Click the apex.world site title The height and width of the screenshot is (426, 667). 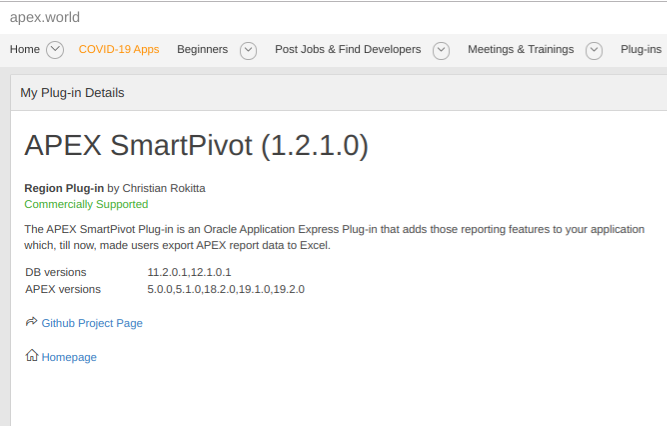45,17
